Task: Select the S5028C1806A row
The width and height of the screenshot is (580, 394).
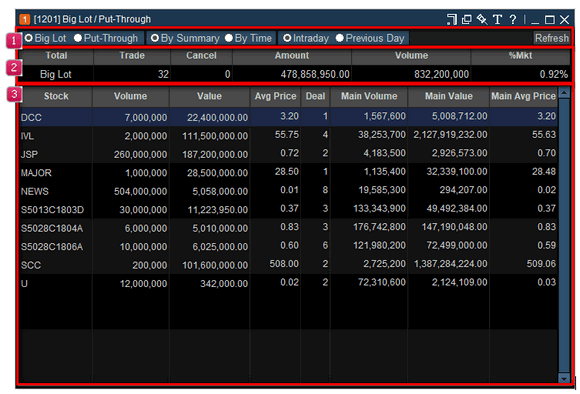Action: (x=289, y=246)
